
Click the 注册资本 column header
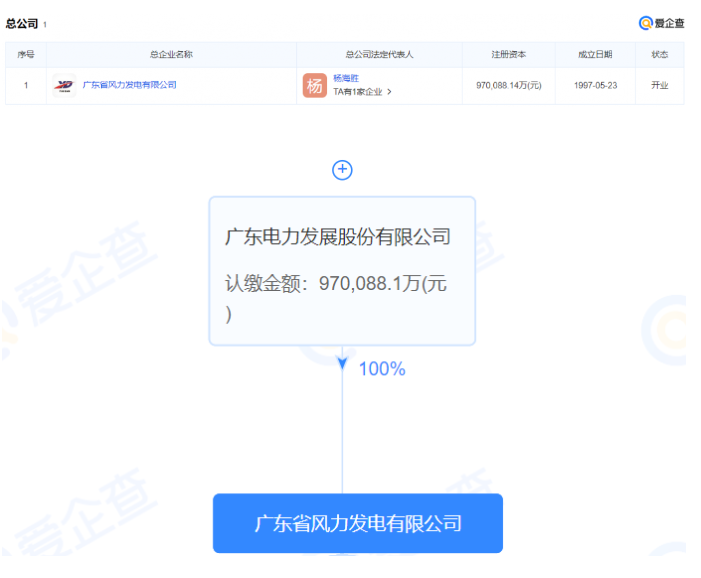coord(508,54)
